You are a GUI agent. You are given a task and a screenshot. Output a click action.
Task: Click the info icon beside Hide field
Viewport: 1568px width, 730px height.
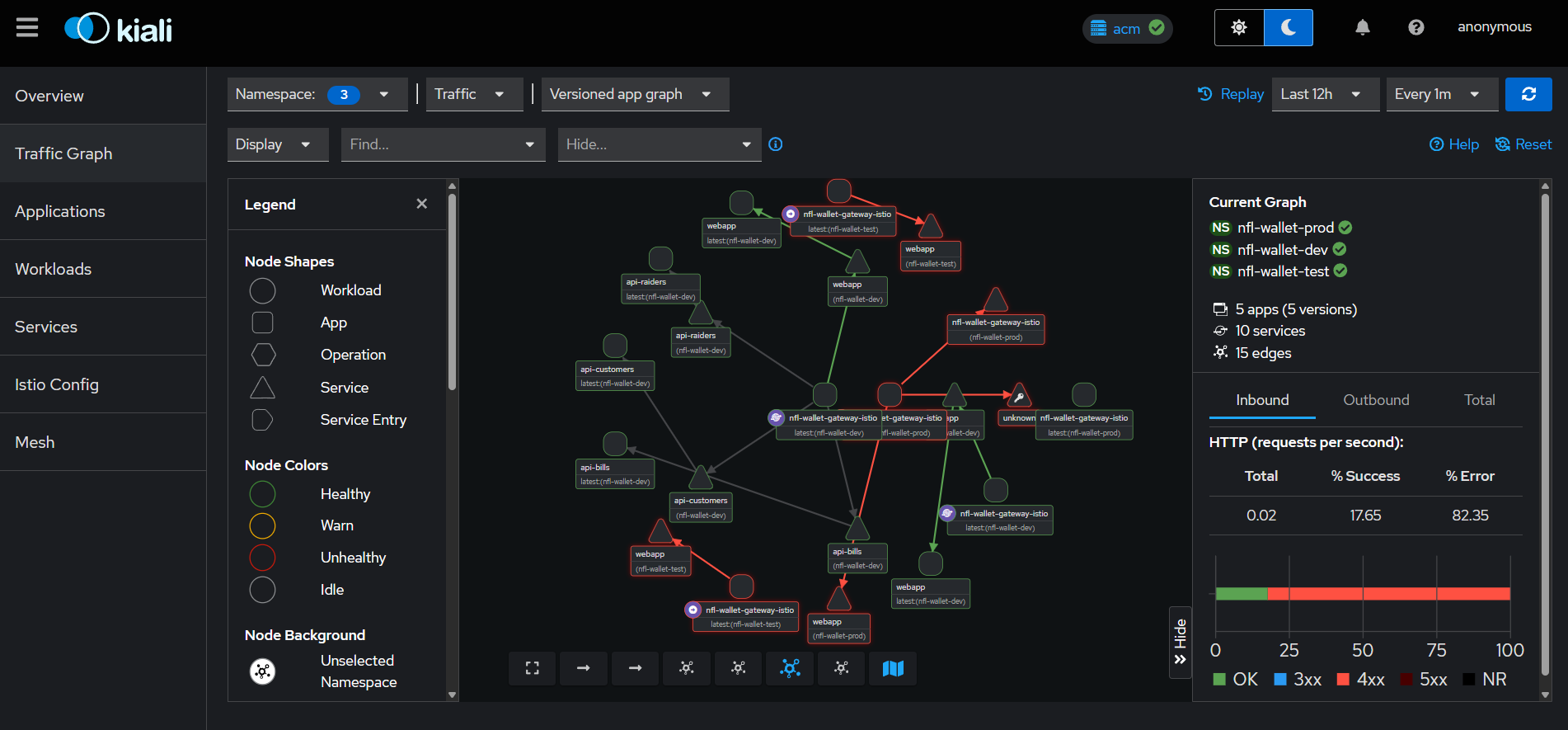[775, 144]
